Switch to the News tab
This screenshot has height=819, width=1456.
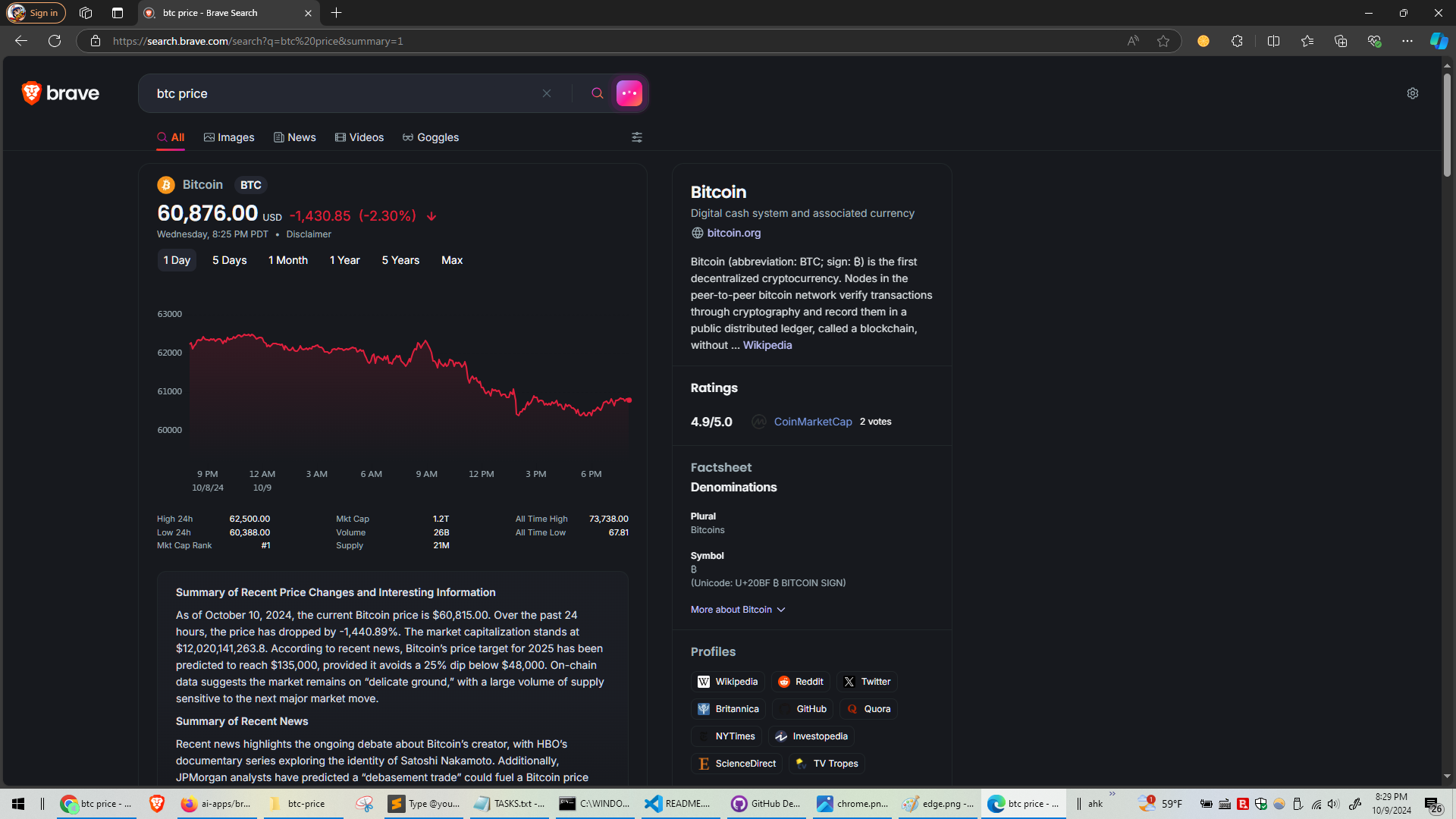(295, 137)
